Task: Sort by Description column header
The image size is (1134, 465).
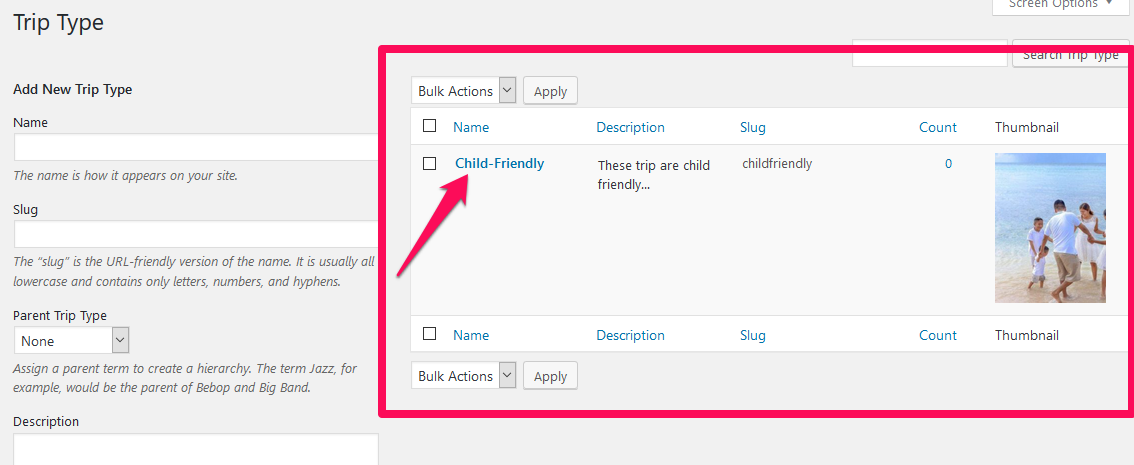Action: tap(631, 127)
